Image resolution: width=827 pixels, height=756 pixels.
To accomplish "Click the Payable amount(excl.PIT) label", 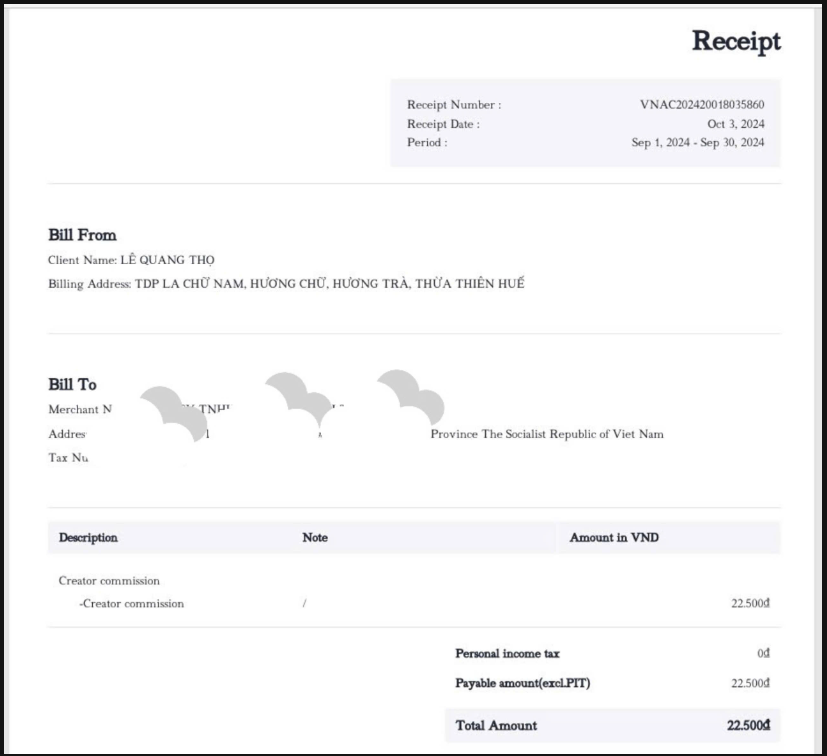I will click(x=523, y=683).
